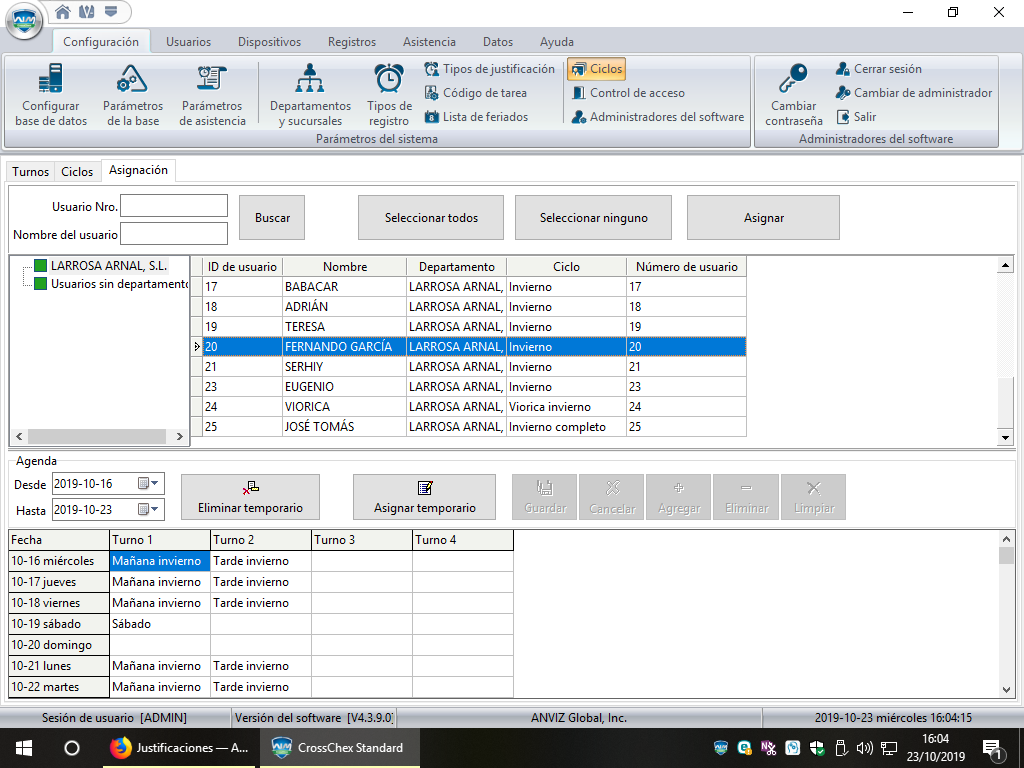
Task: Open Tipos de registro
Action: (x=389, y=95)
